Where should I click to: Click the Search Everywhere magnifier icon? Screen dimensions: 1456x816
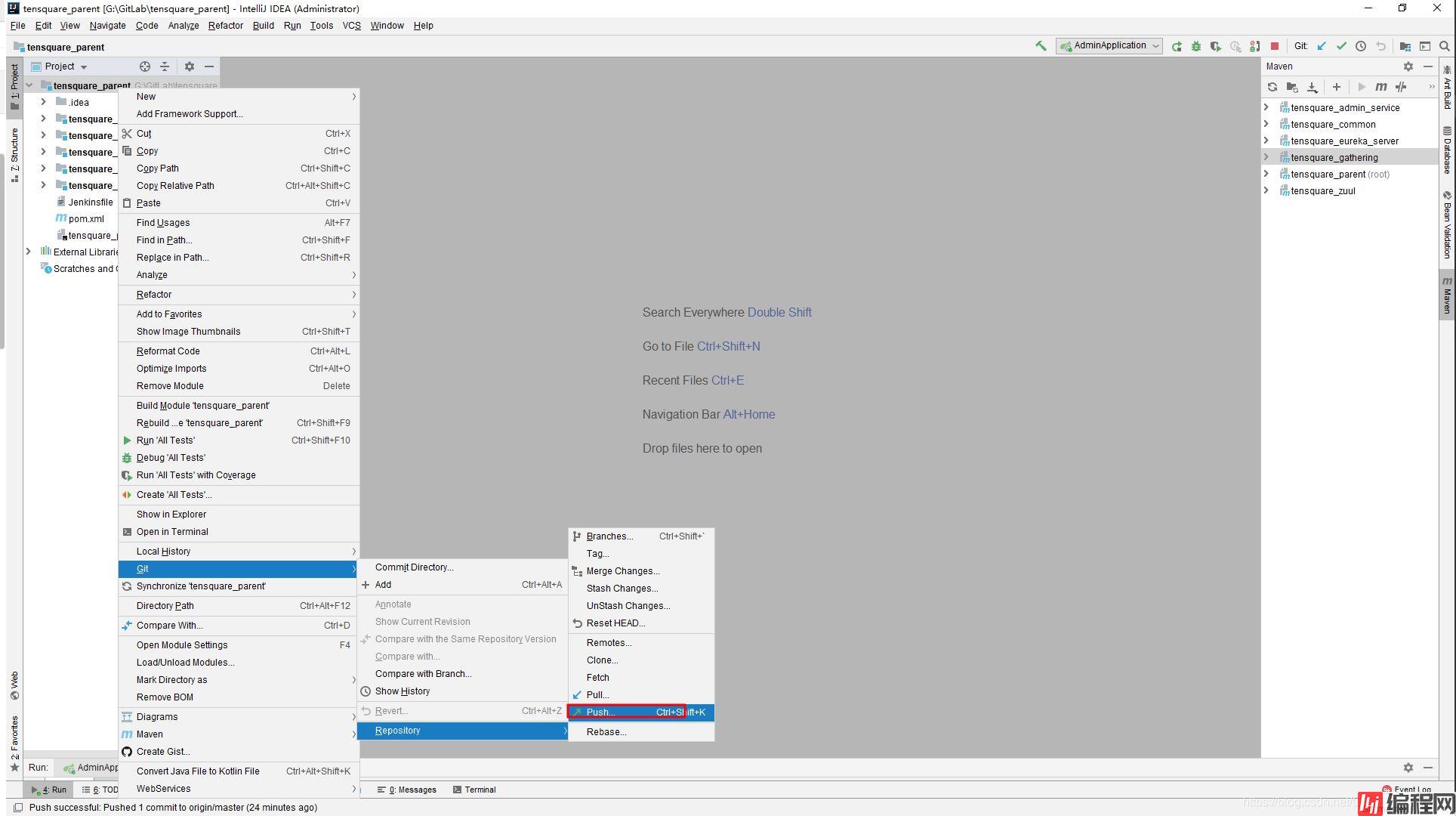[x=1445, y=46]
